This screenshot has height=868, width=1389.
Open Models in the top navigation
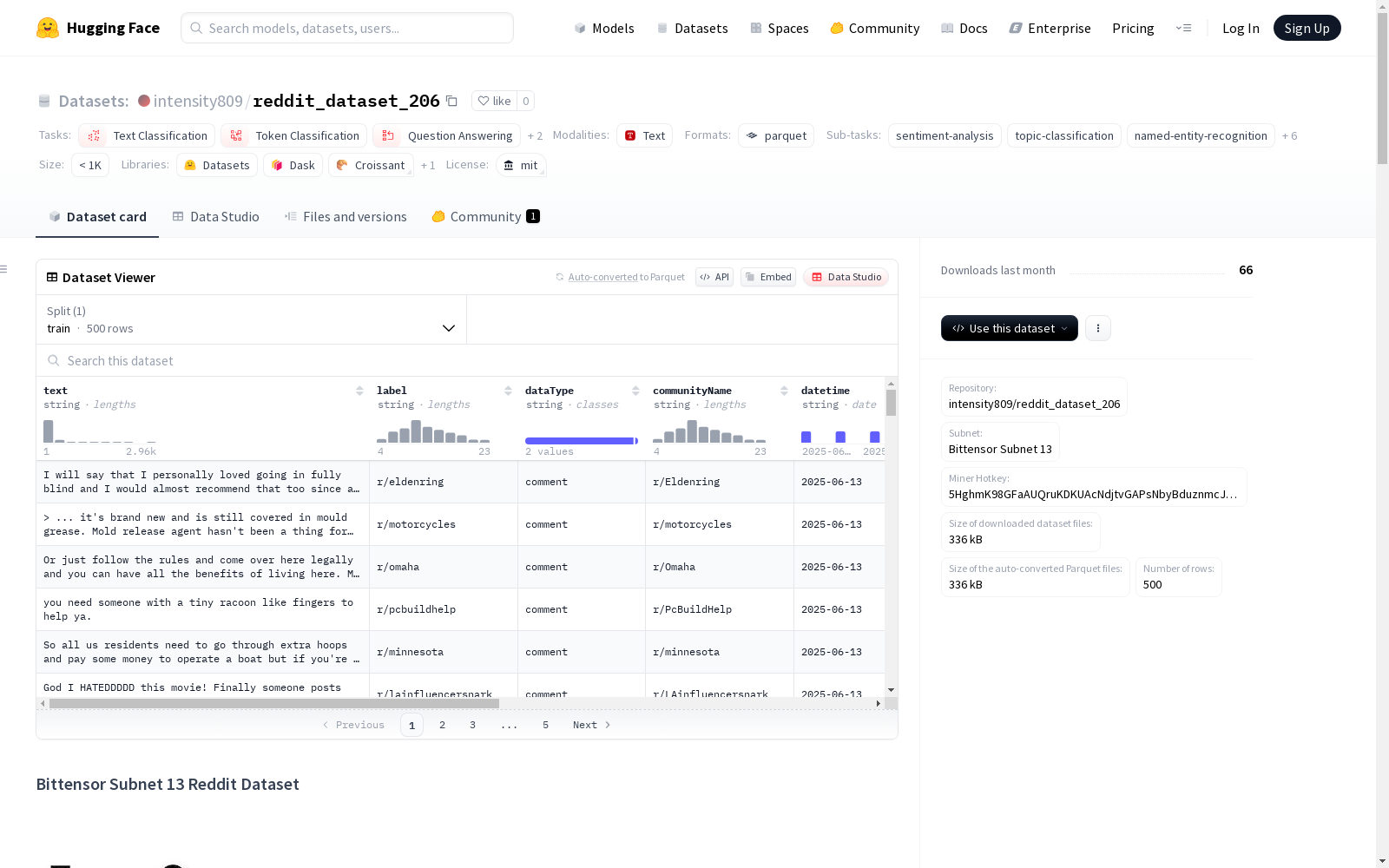click(x=604, y=28)
